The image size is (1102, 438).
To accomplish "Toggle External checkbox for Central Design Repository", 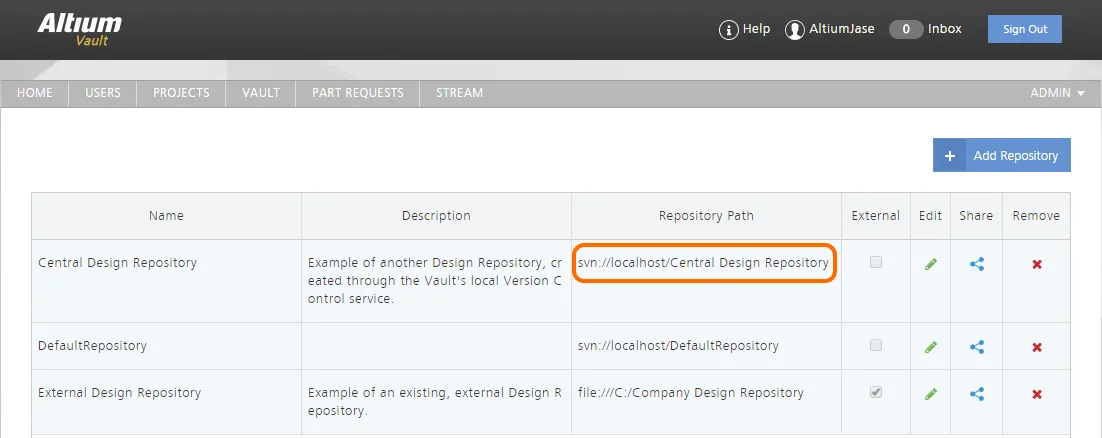I will point(876,262).
